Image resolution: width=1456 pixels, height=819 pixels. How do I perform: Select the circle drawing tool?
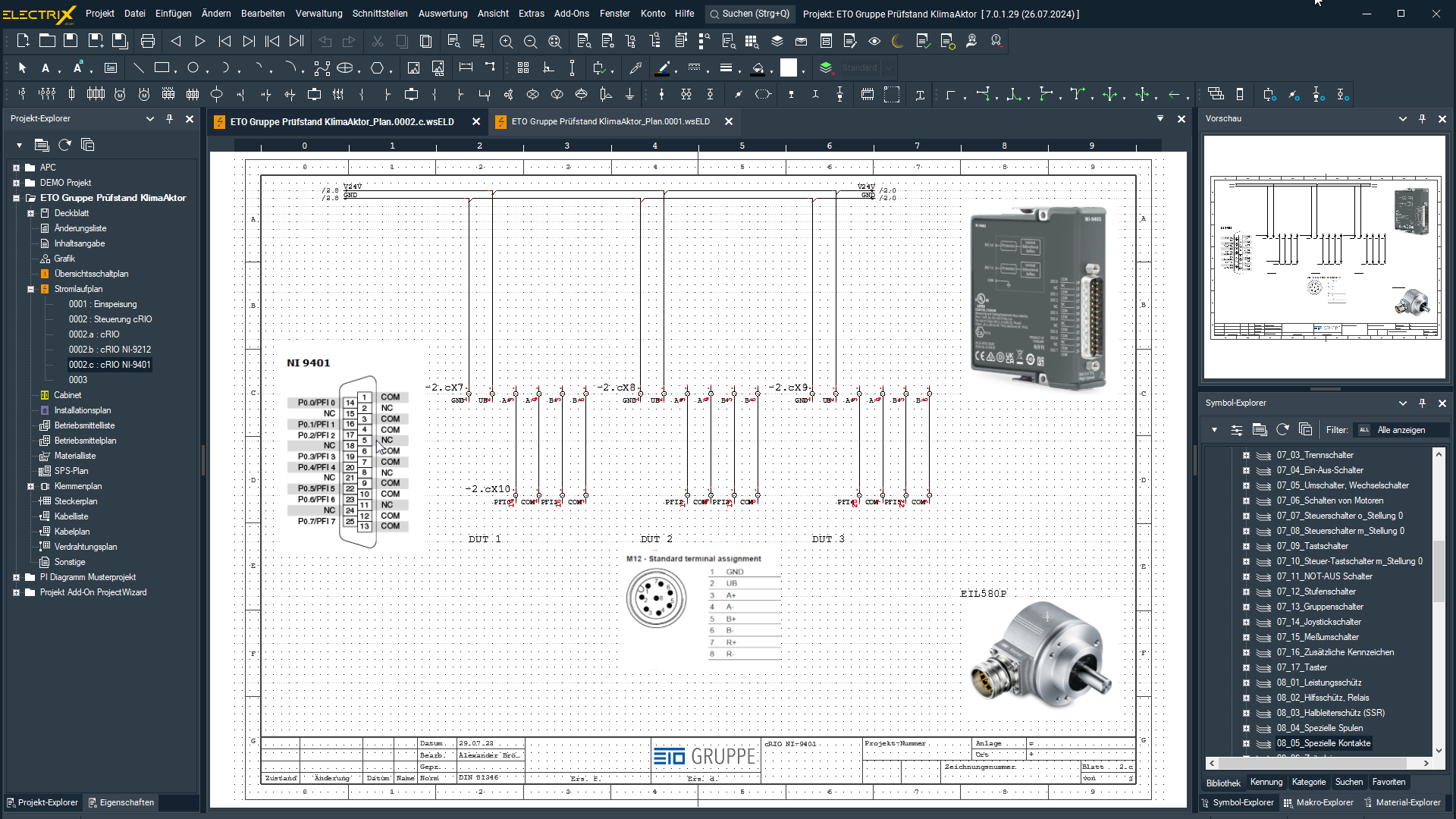click(x=193, y=67)
